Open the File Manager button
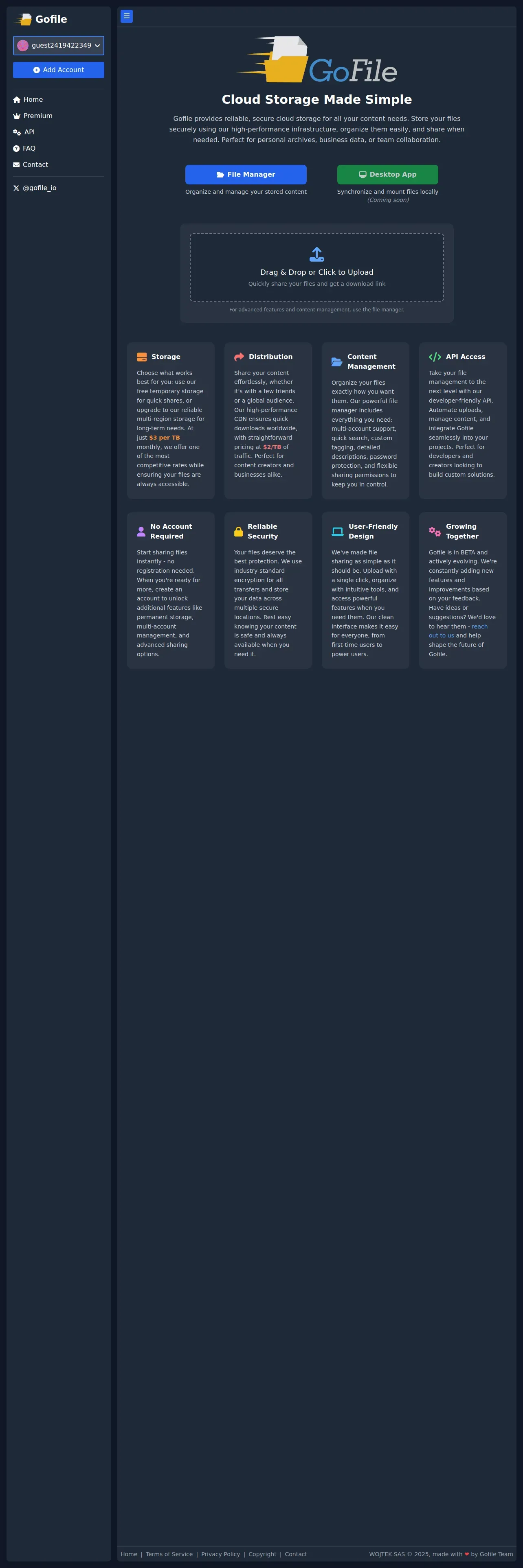Viewport: 523px width, 1568px height. (246, 175)
